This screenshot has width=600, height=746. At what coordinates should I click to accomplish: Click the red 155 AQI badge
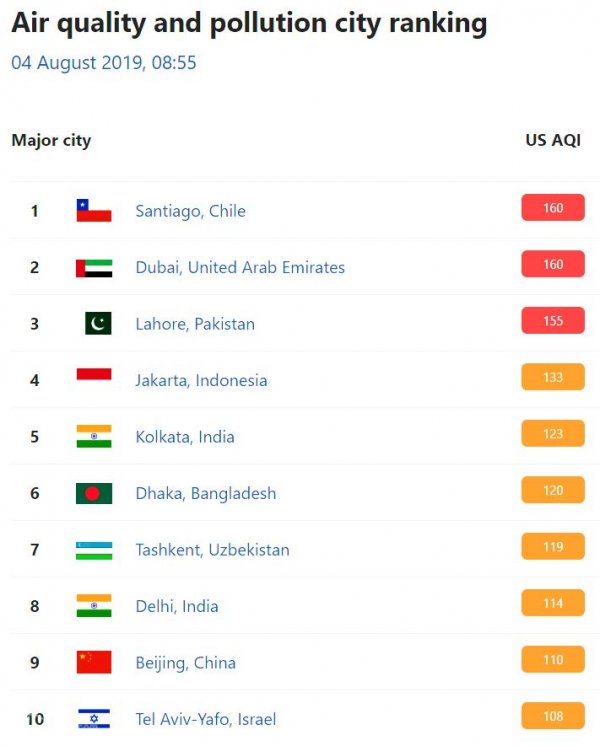(553, 321)
